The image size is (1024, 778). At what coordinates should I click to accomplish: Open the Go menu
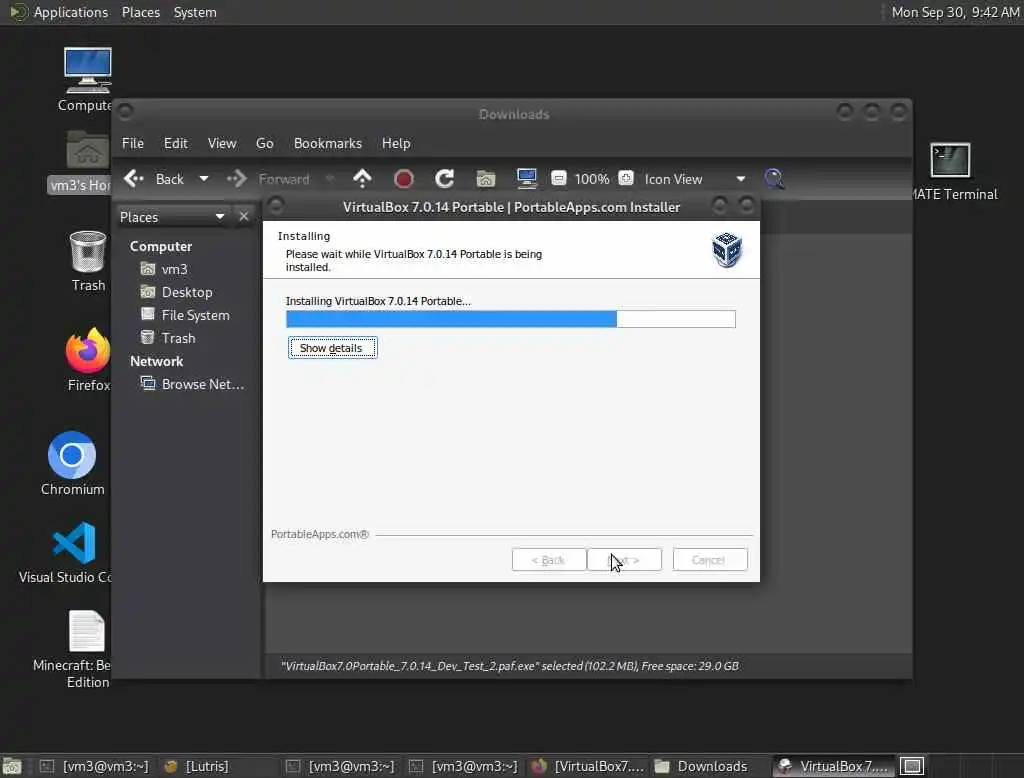tap(264, 143)
